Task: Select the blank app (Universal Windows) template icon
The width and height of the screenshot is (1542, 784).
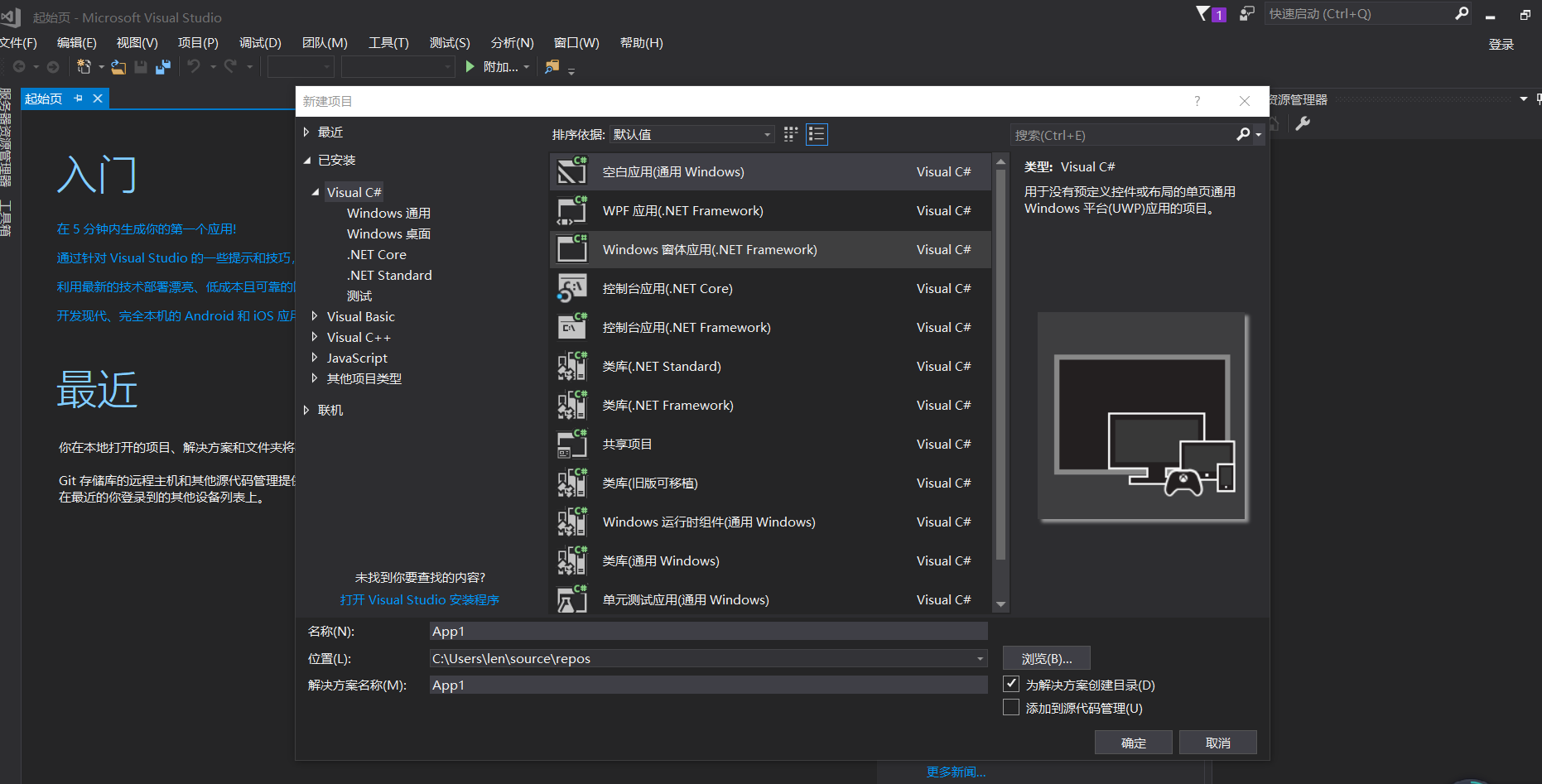Action: (572, 171)
